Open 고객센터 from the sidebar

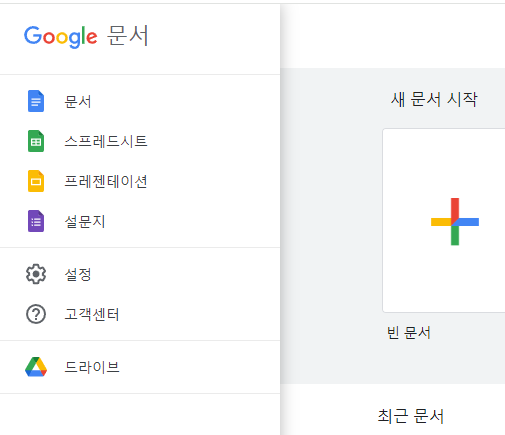[140, 314]
